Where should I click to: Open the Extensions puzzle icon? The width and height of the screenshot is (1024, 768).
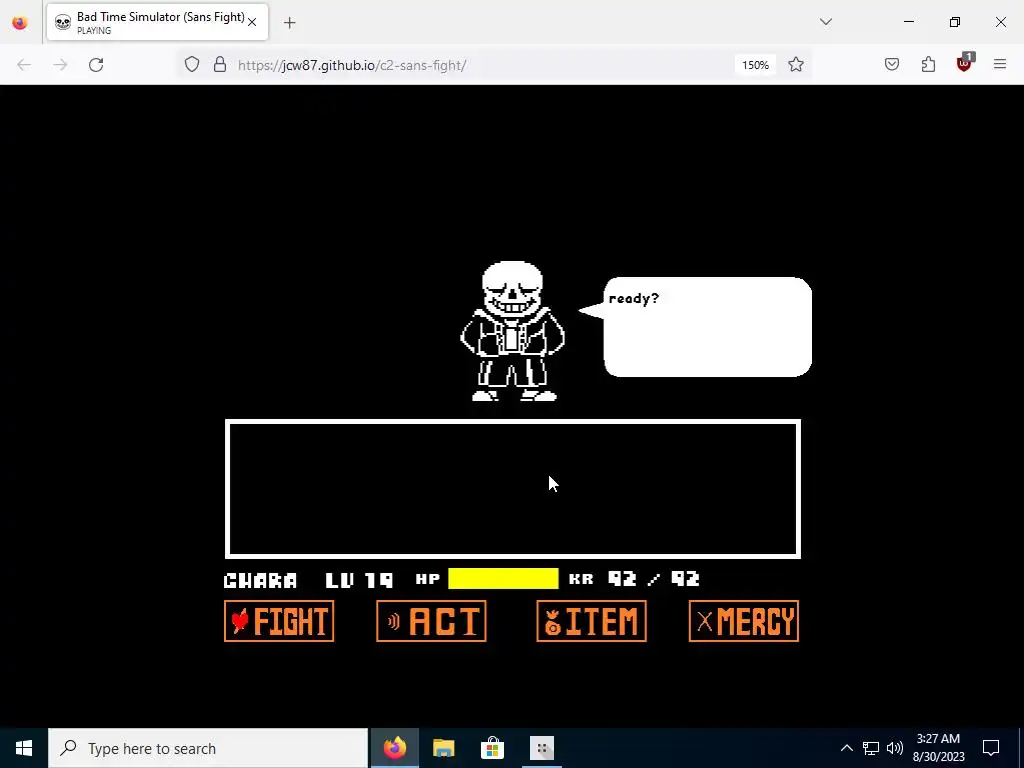pyautogui.click(x=928, y=65)
